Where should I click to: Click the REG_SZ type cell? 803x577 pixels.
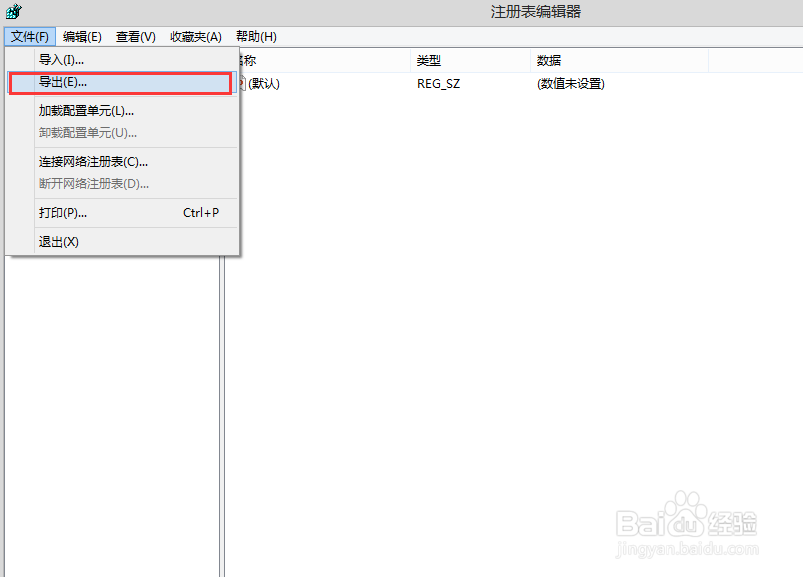tap(438, 84)
